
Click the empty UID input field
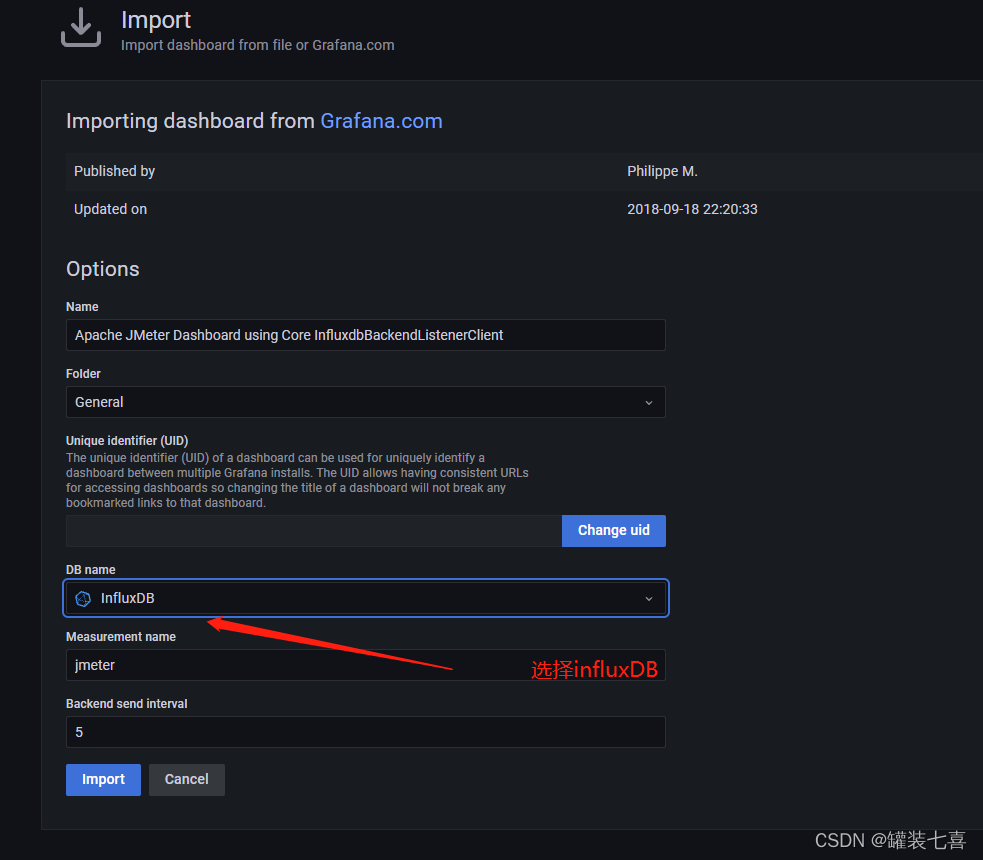313,531
